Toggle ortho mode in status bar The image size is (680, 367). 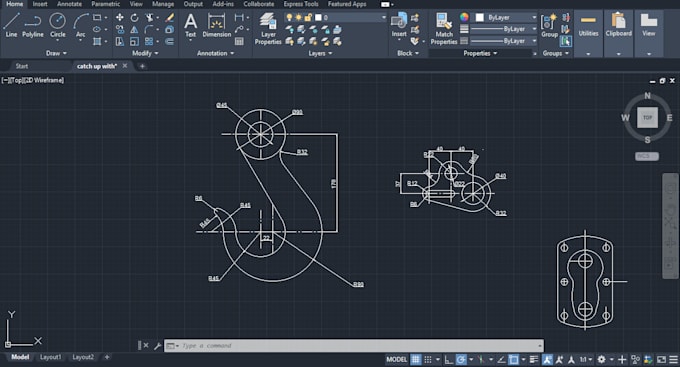pyautogui.click(x=449, y=359)
